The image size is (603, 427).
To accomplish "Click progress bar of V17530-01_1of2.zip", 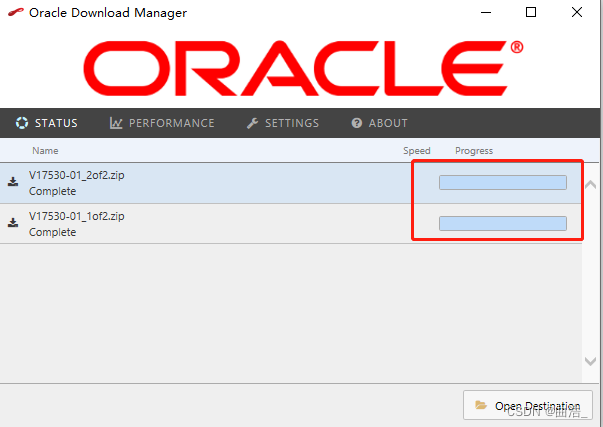I will pyautogui.click(x=503, y=223).
